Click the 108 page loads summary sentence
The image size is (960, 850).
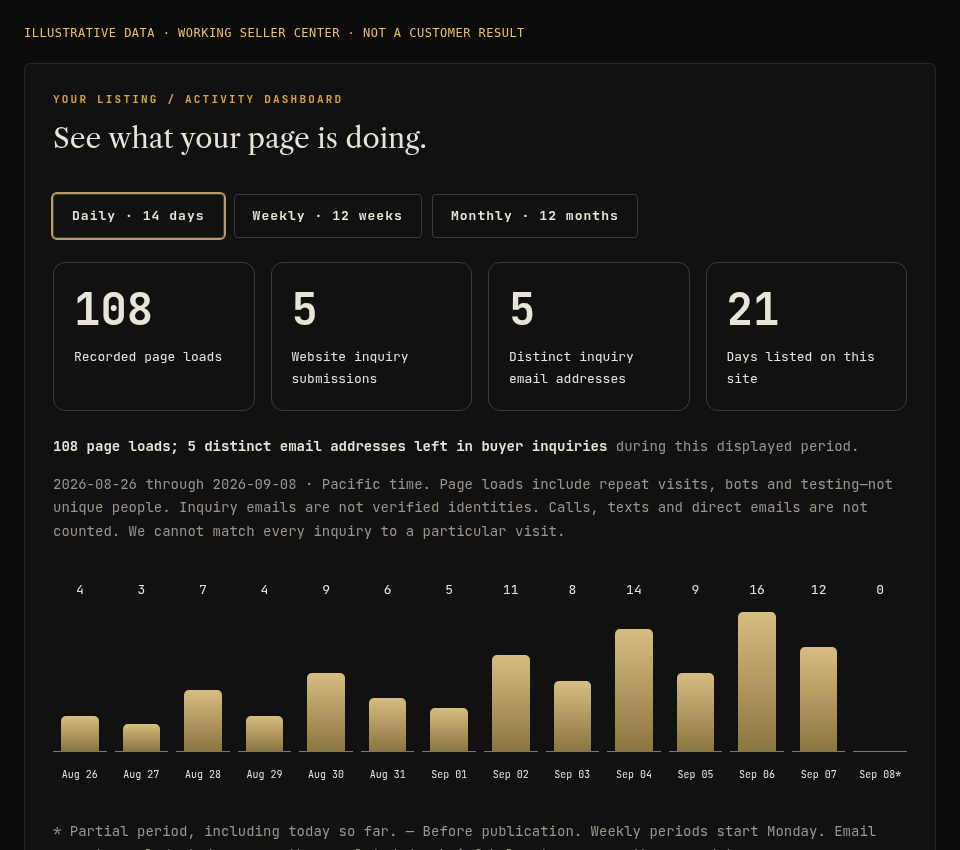(x=456, y=446)
